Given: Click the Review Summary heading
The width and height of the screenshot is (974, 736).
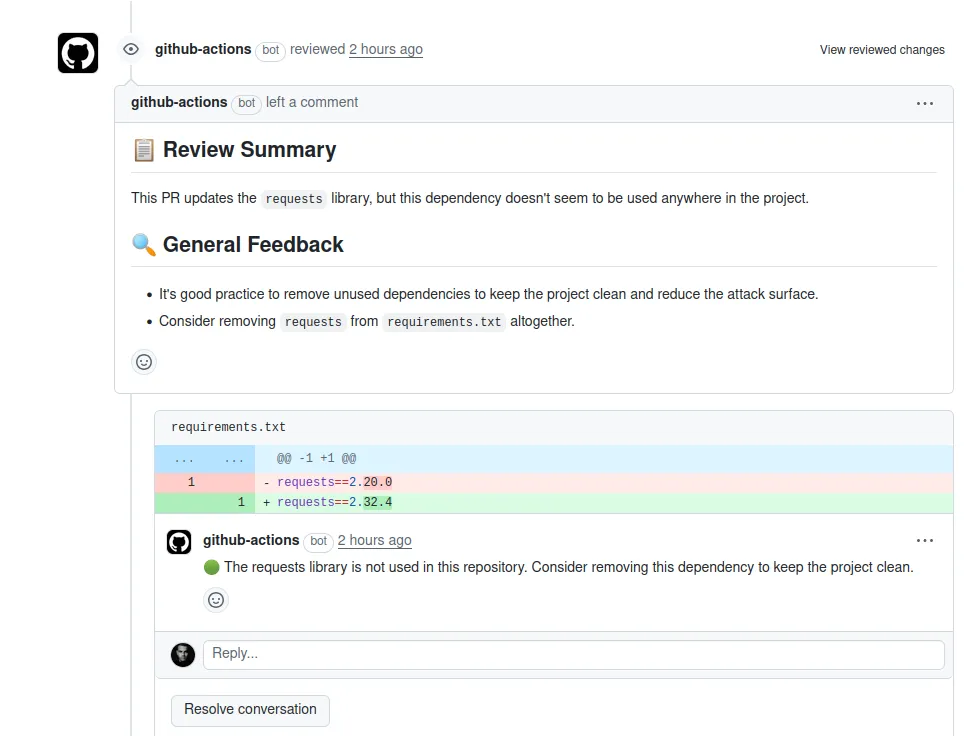Looking at the screenshot, I should point(249,150).
